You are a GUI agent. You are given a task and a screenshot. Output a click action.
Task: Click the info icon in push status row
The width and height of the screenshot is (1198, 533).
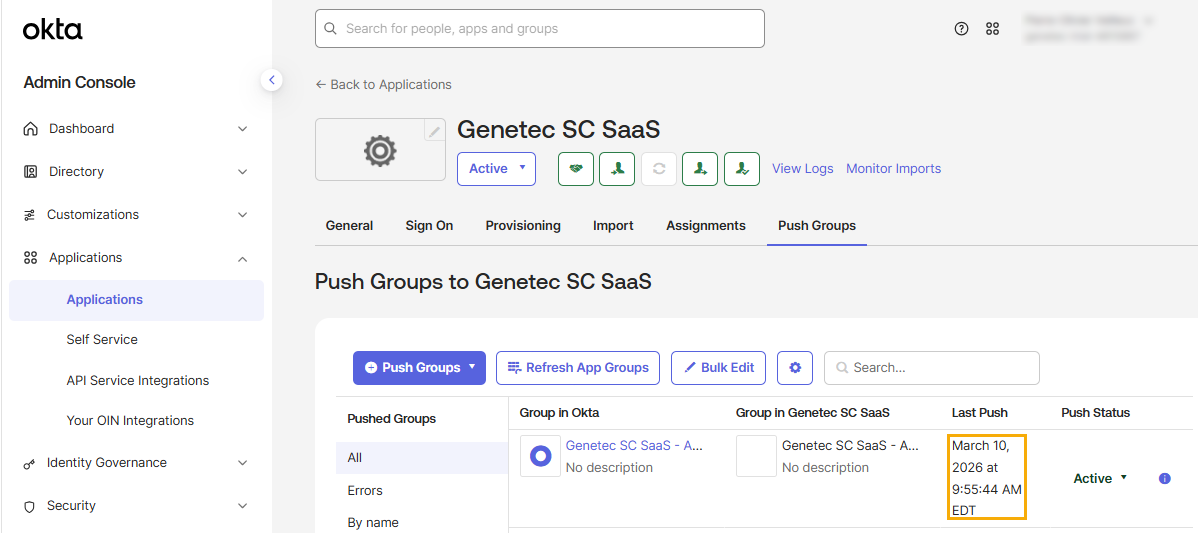click(x=1164, y=479)
